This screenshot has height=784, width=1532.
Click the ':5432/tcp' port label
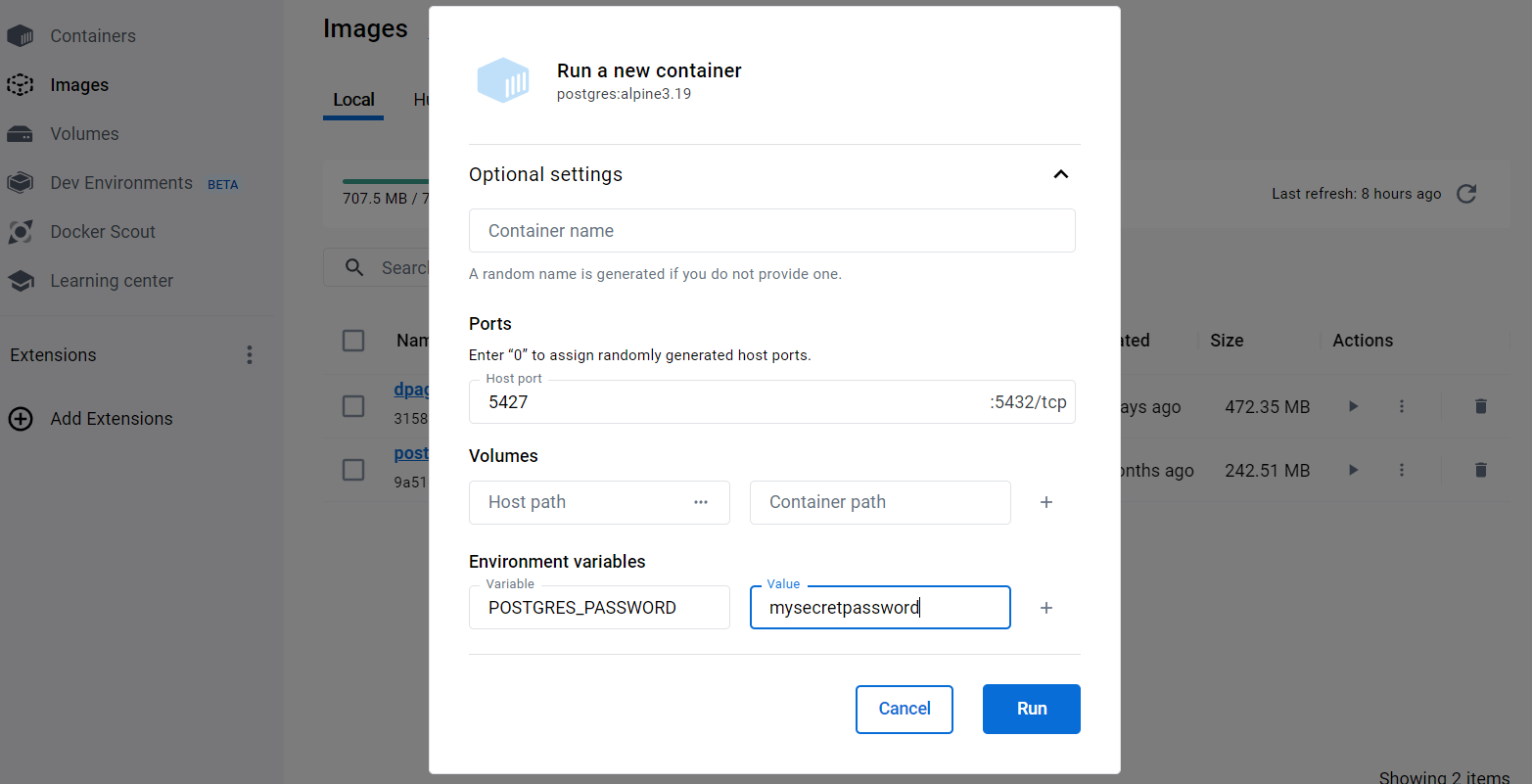(1028, 402)
